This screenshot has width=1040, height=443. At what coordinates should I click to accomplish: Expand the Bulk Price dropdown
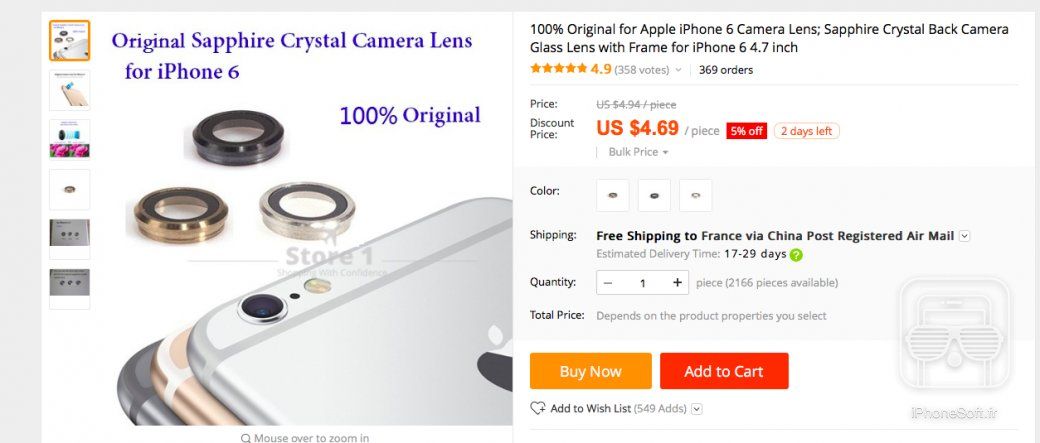[x=638, y=152]
